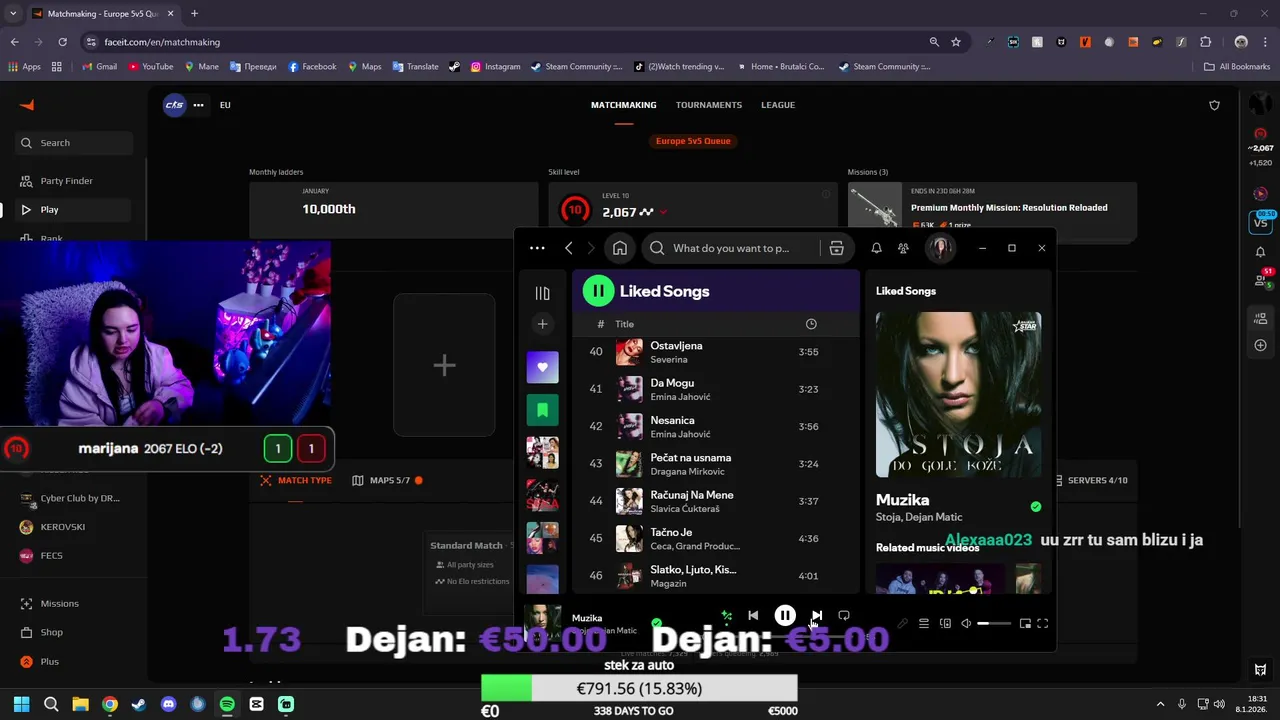Switch to FACEIT League tab
This screenshot has width=1280, height=720.
coord(778,105)
